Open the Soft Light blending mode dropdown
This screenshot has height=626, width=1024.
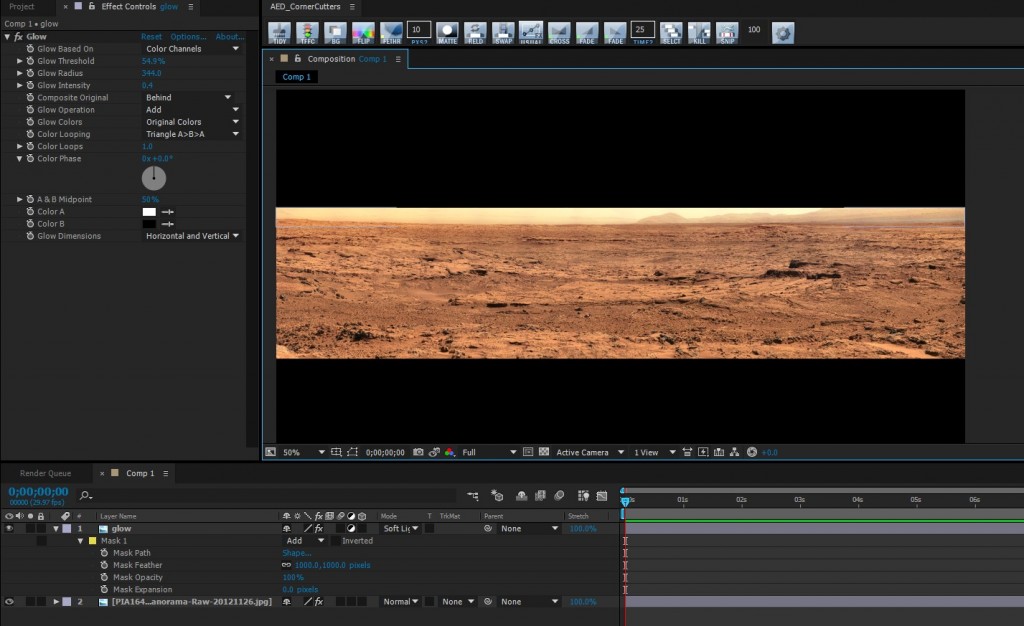400,528
